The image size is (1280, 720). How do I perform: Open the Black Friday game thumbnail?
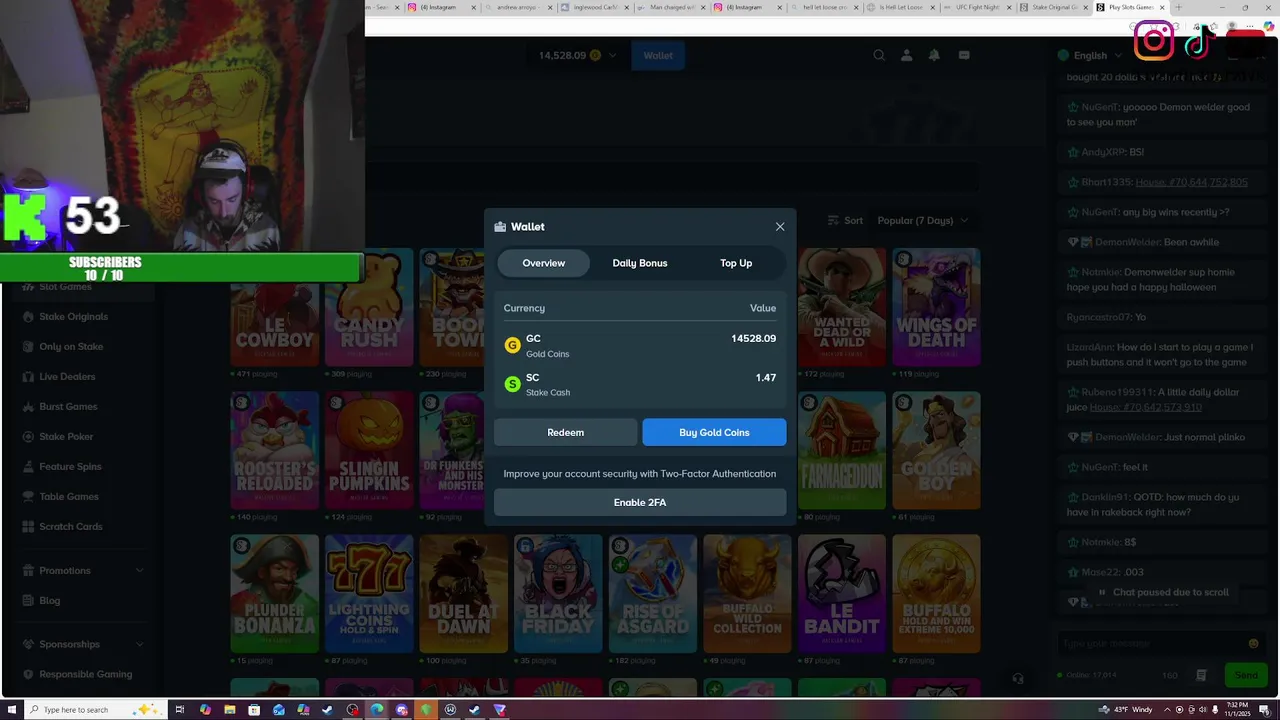(x=558, y=594)
